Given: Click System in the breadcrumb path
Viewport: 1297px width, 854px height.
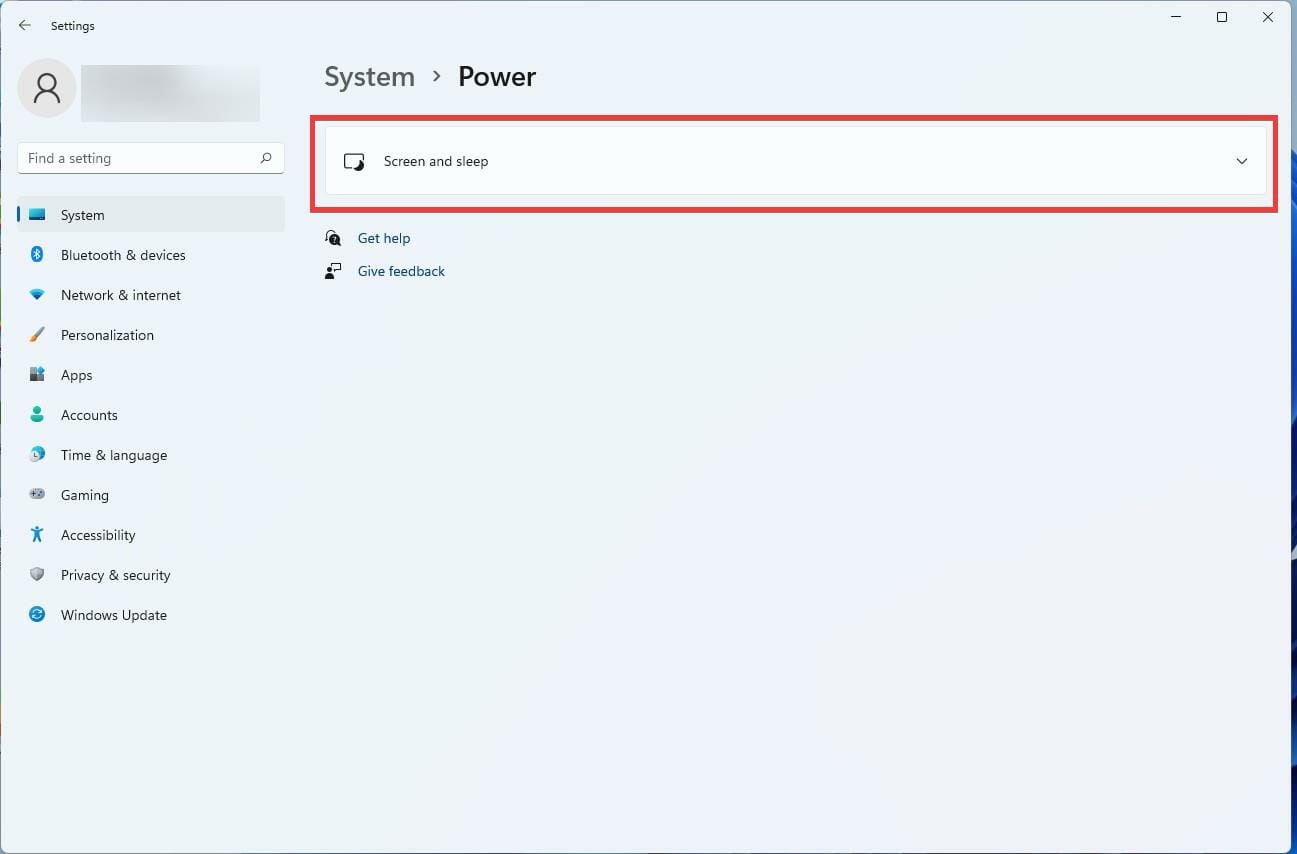Looking at the screenshot, I should point(369,76).
